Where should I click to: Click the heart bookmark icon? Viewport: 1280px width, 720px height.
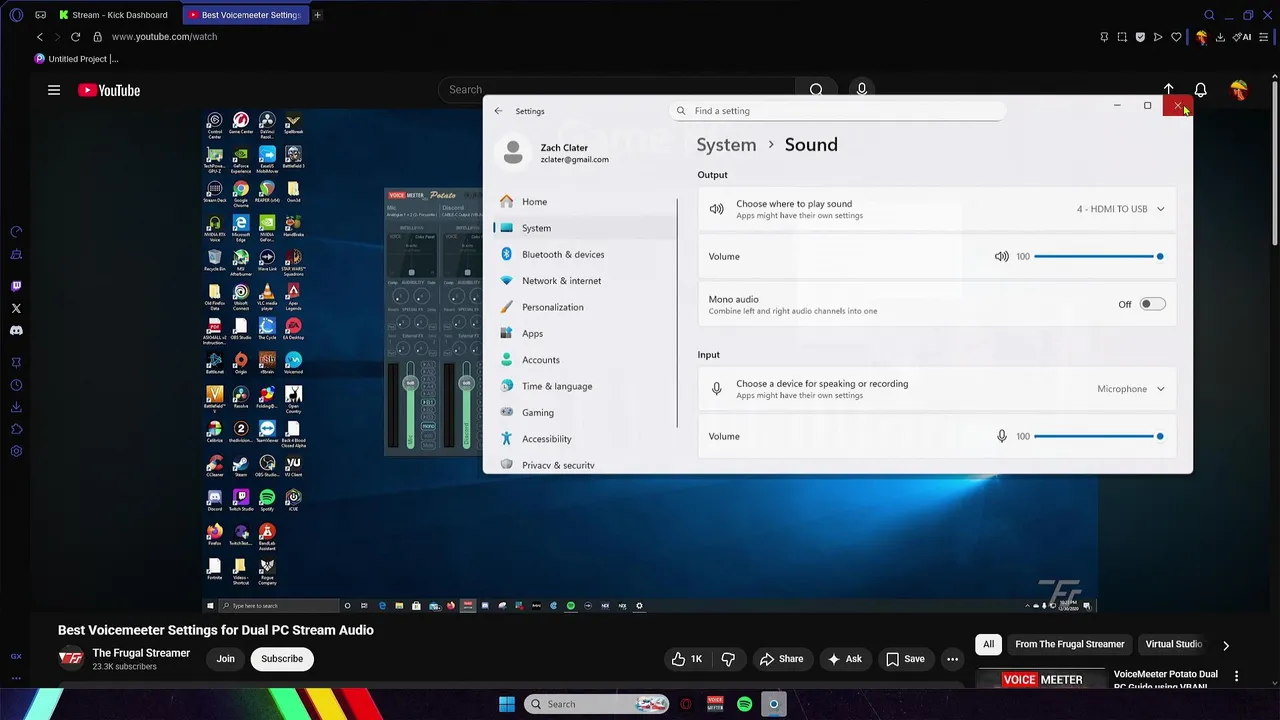1176,37
